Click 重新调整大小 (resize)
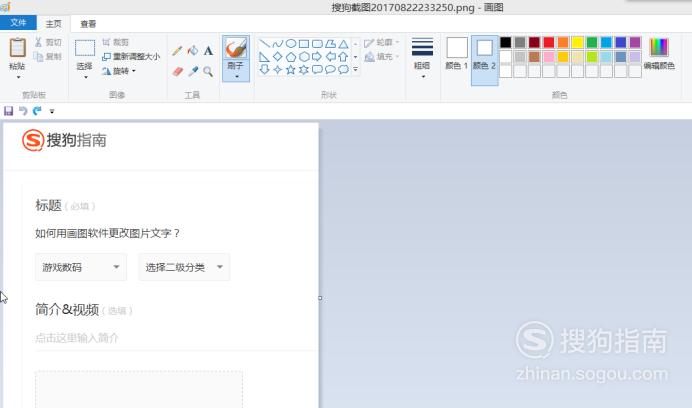Viewport: 692px width, 408px height. [131, 57]
